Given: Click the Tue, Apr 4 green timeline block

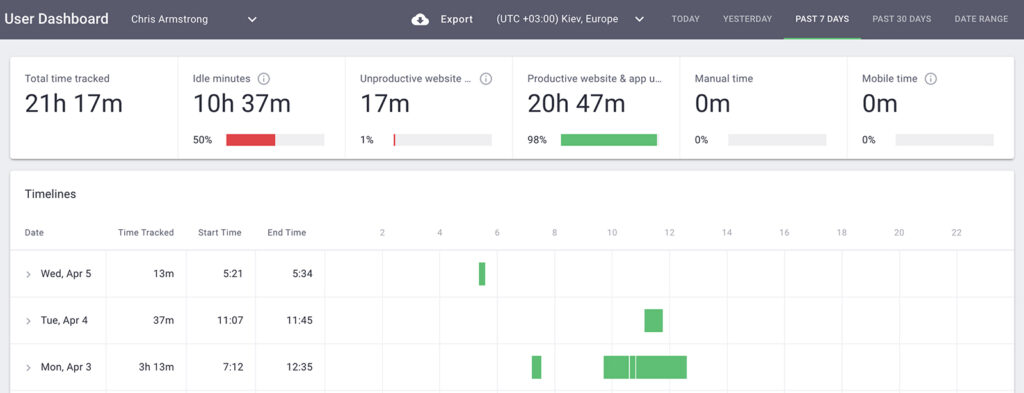Looking at the screenshot, I should point(654,321).
